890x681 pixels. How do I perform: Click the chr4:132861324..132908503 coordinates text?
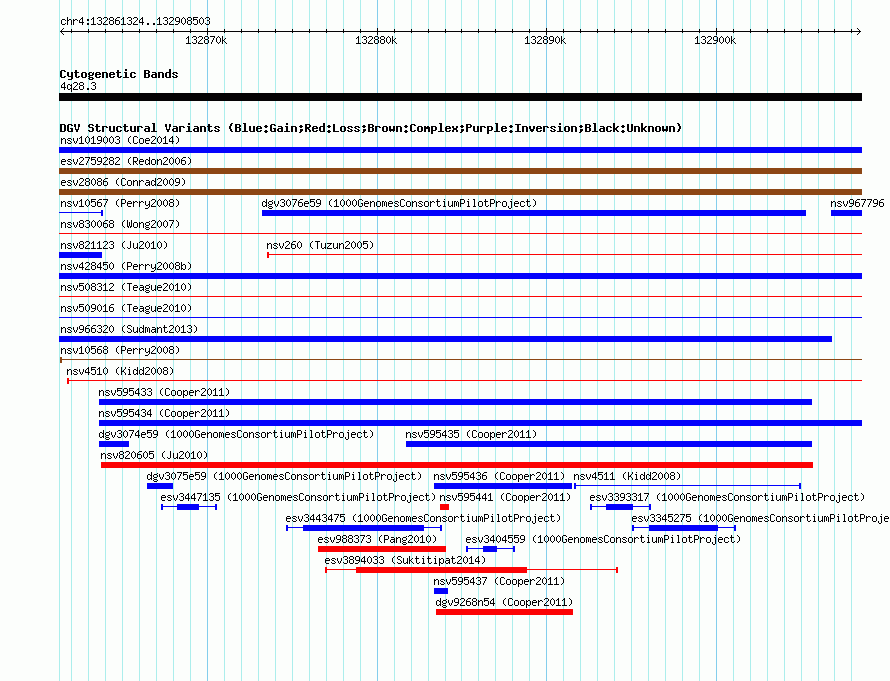(x=135, y=21)
